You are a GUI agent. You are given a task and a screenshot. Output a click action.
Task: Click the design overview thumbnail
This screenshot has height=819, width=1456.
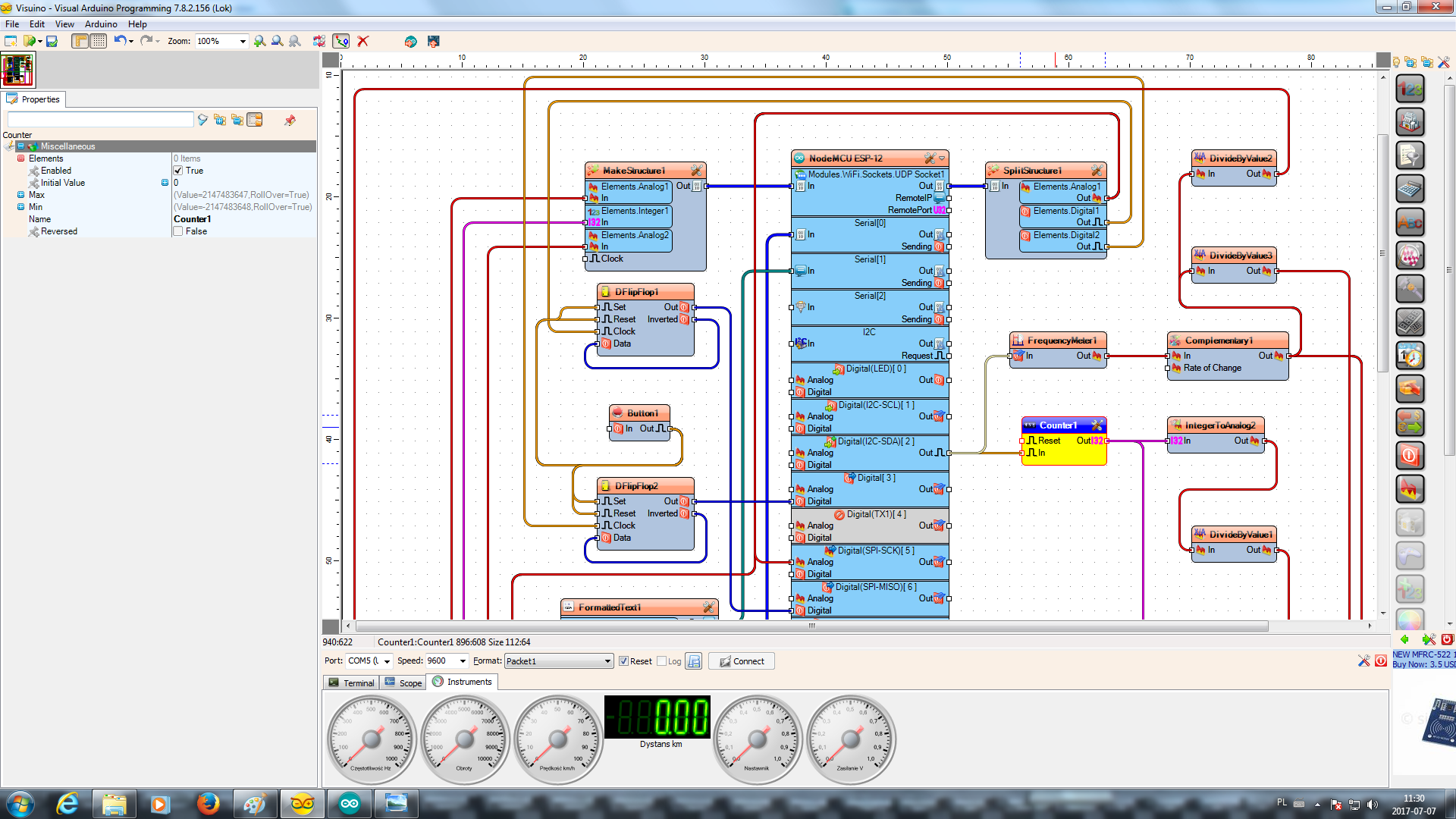pyautogui.click(x=17, y=71)
